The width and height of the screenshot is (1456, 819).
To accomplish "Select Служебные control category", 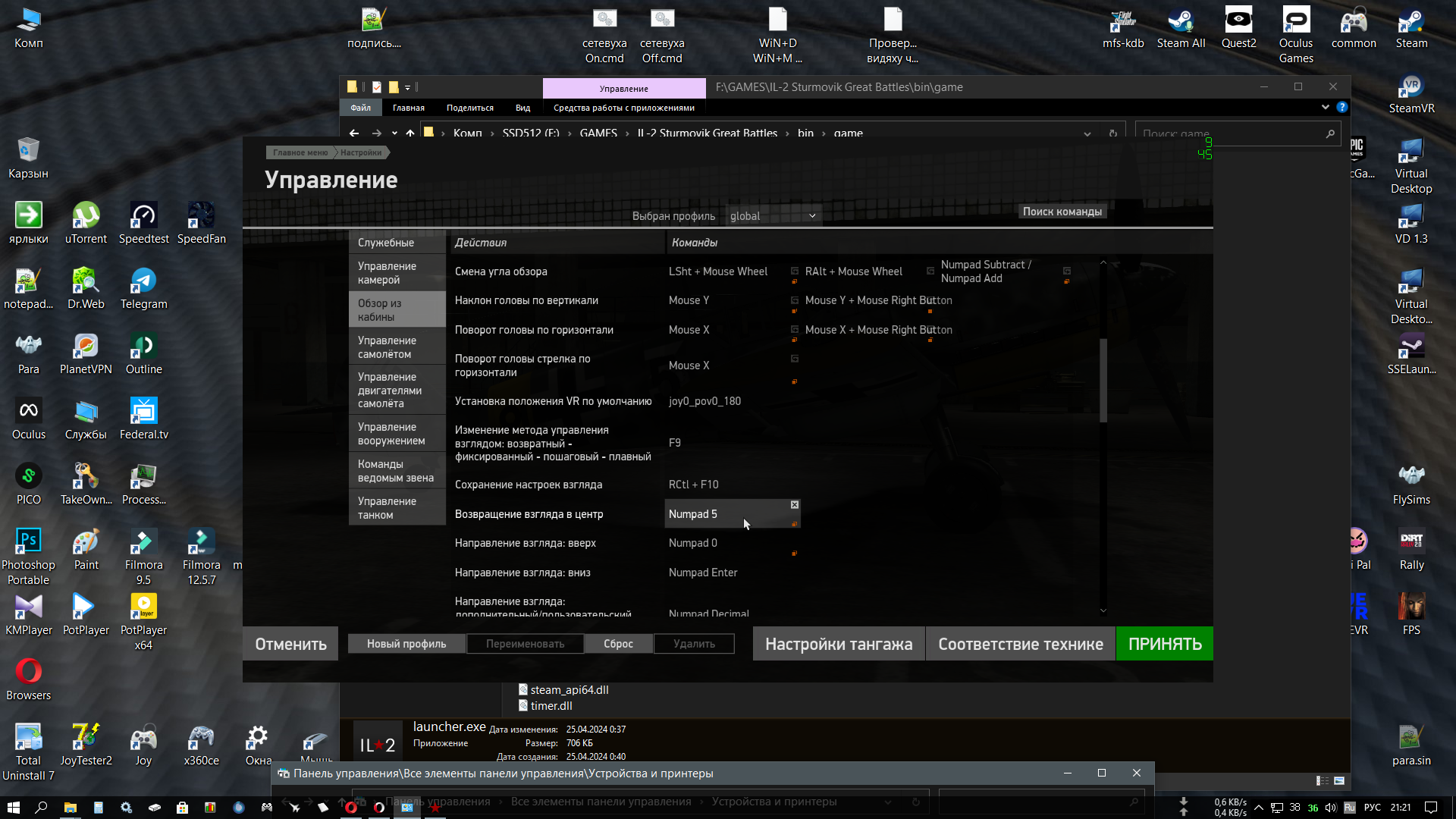I will coord(397,243).
